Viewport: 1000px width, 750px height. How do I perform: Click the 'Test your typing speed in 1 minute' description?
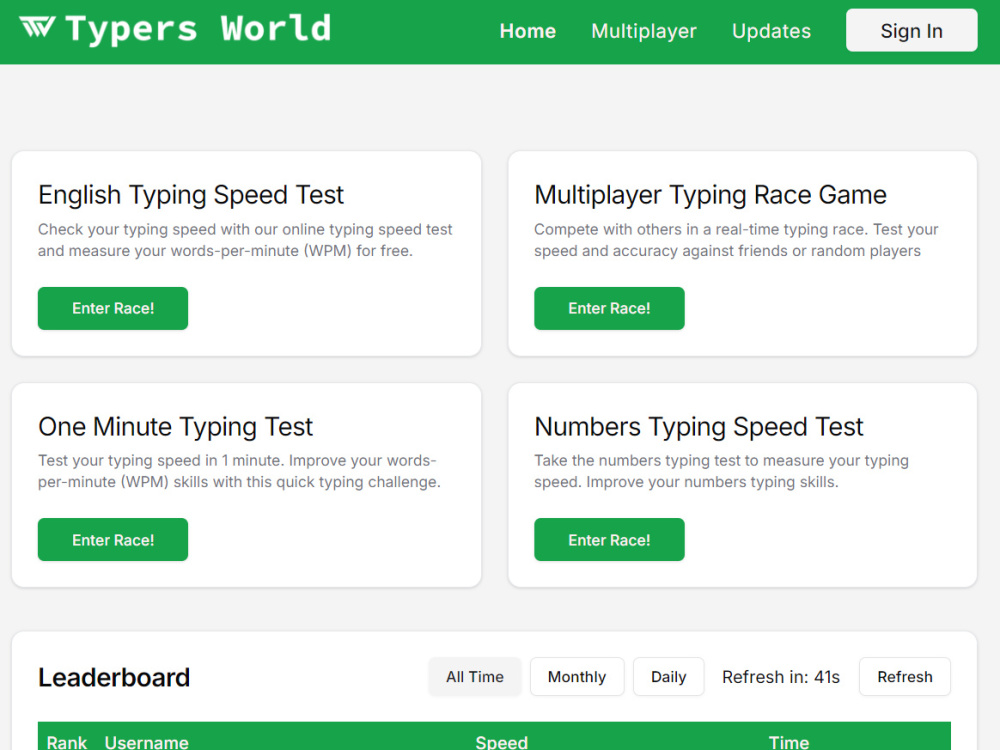239,471
